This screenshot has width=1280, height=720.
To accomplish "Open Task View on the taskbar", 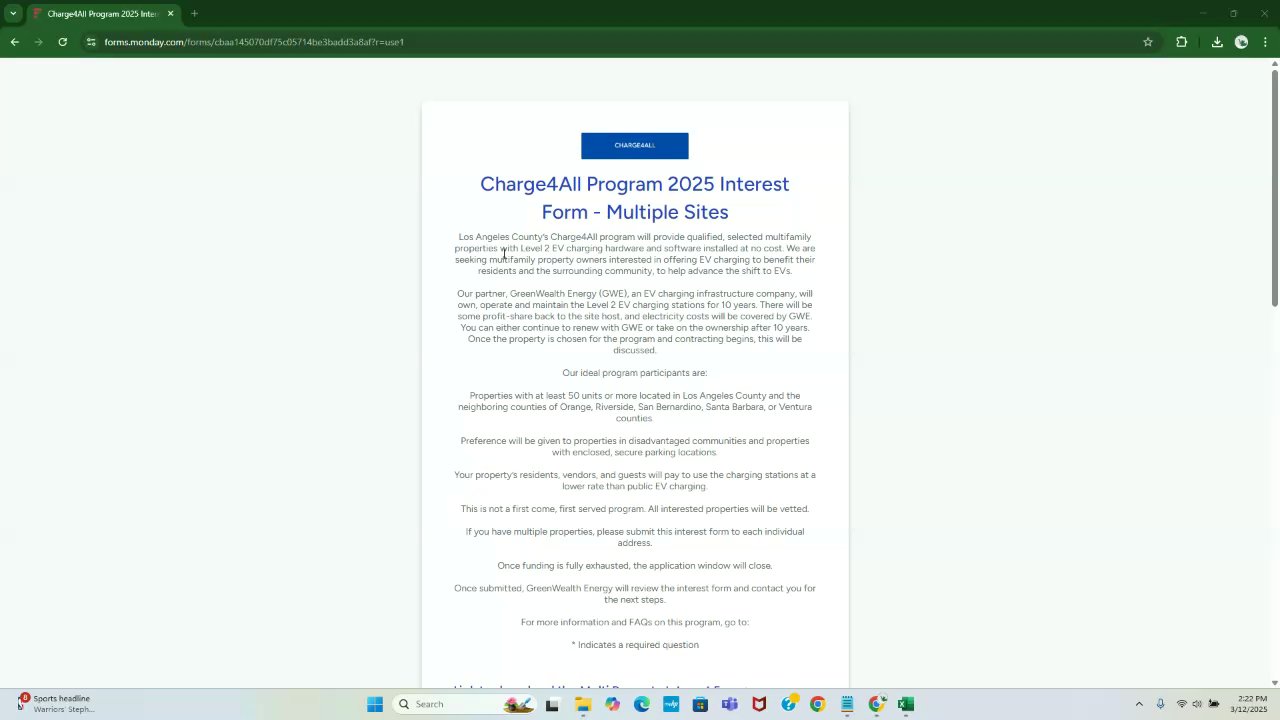I will (x=552, y=704).
